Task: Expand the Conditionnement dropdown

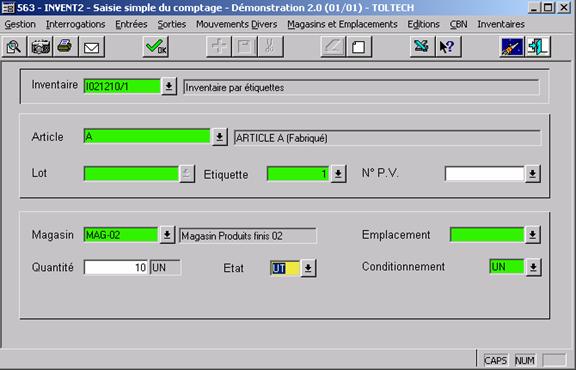Action: tap(533, 267)
